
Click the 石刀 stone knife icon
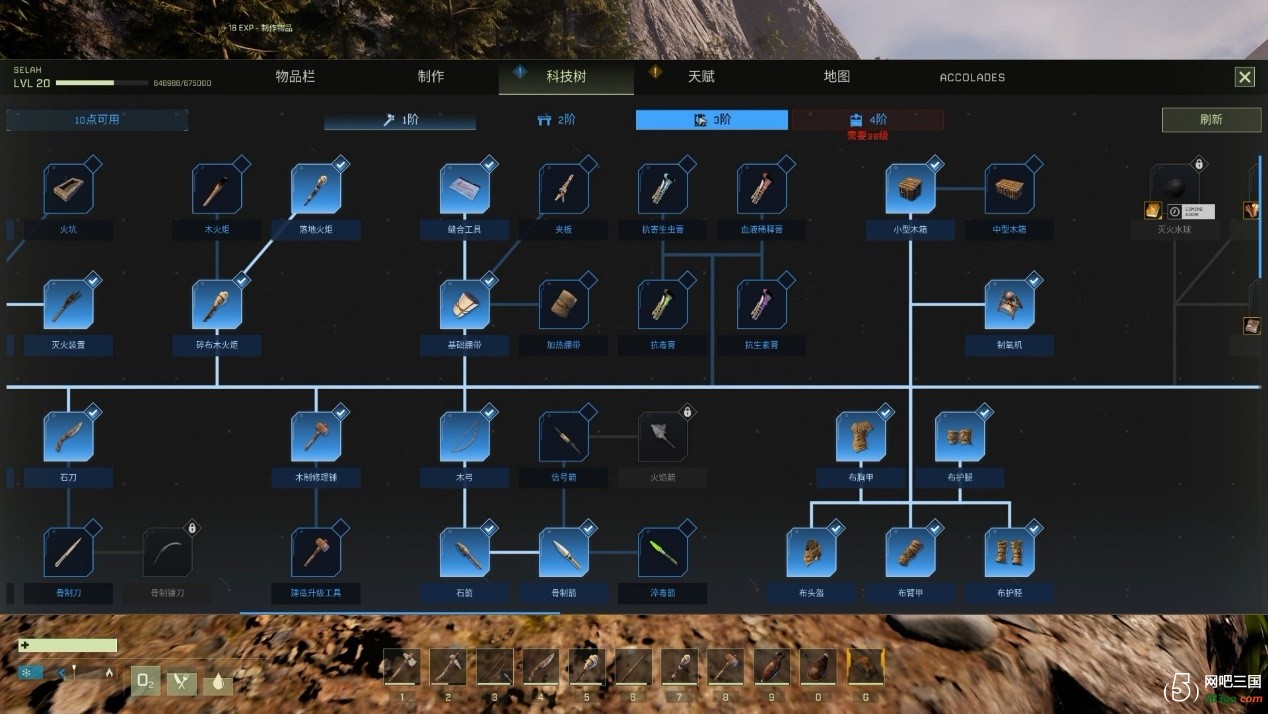pyautogui.click(x=68, y=437)
